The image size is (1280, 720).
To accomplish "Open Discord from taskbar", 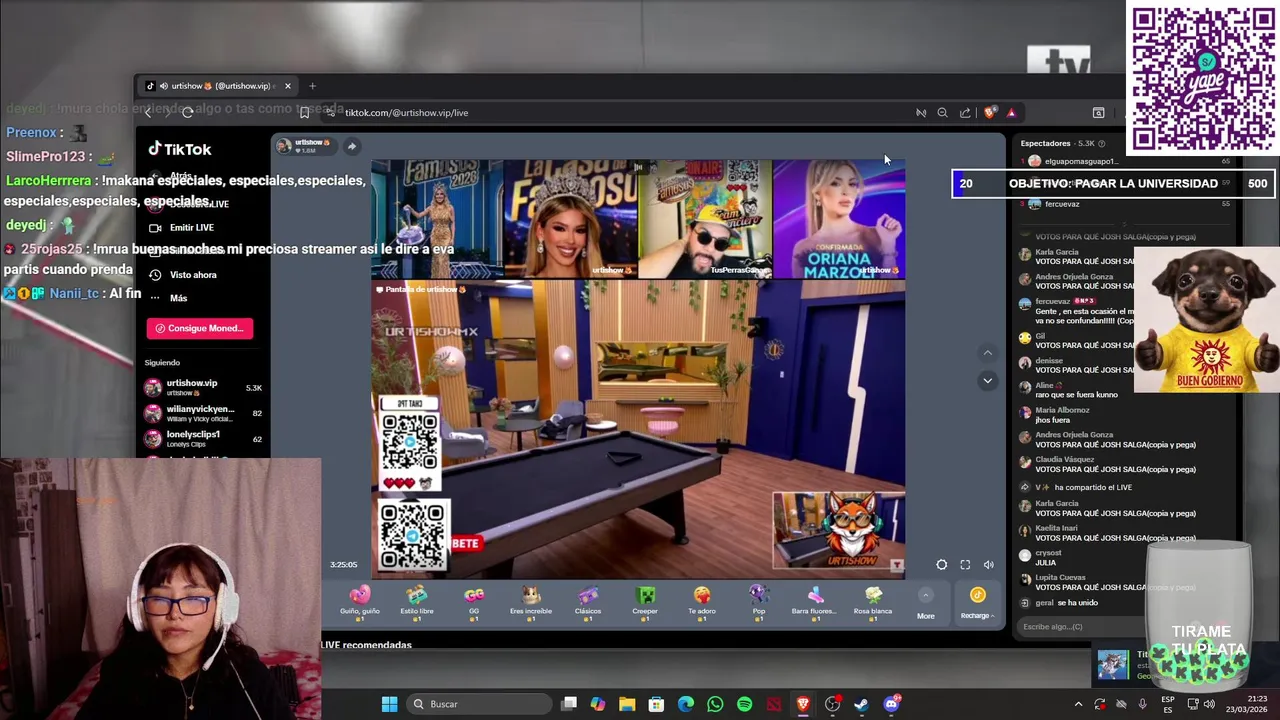I will pos(891,704).
